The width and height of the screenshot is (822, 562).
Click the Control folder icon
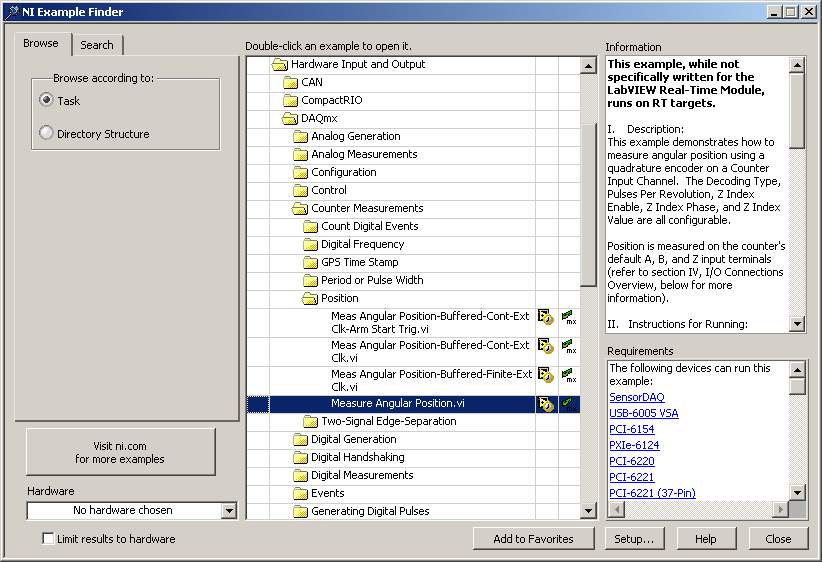click(300, 190)
